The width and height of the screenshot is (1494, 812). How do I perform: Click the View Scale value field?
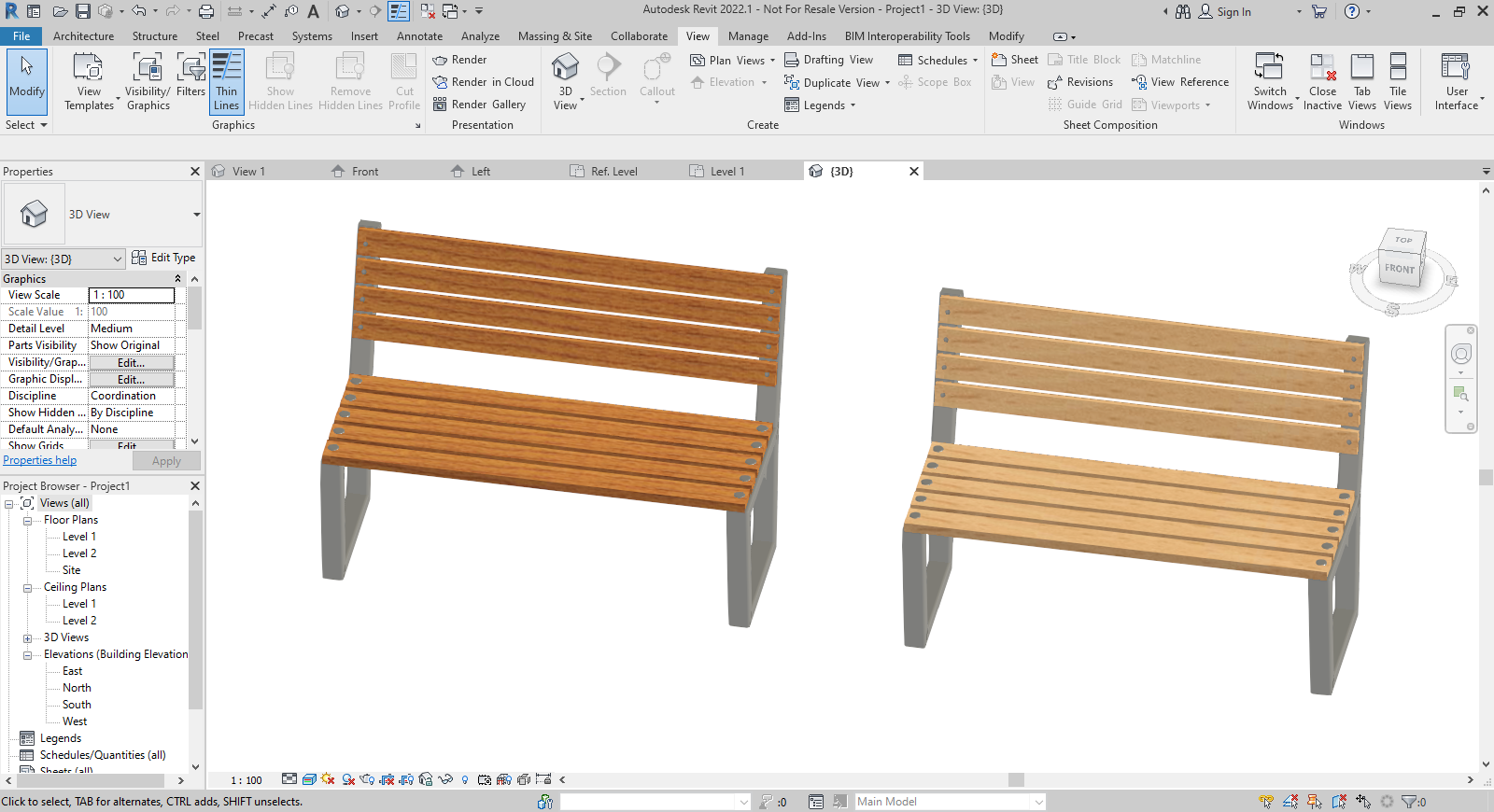(132, 295)
